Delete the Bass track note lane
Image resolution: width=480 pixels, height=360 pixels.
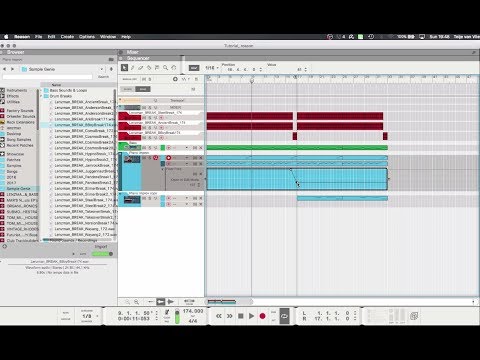pos(201,148)
